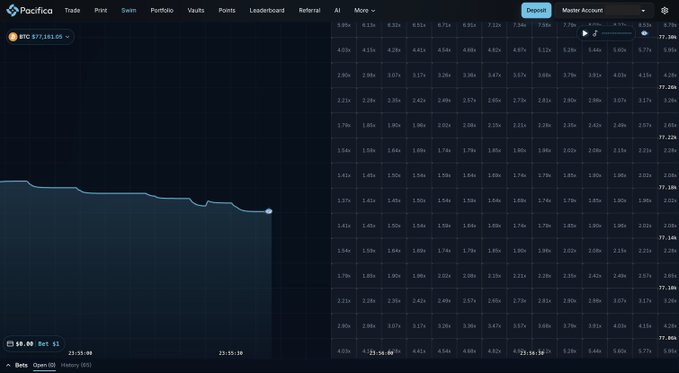
Task: Open the Master Account dropdown
Action: (605, 10)
